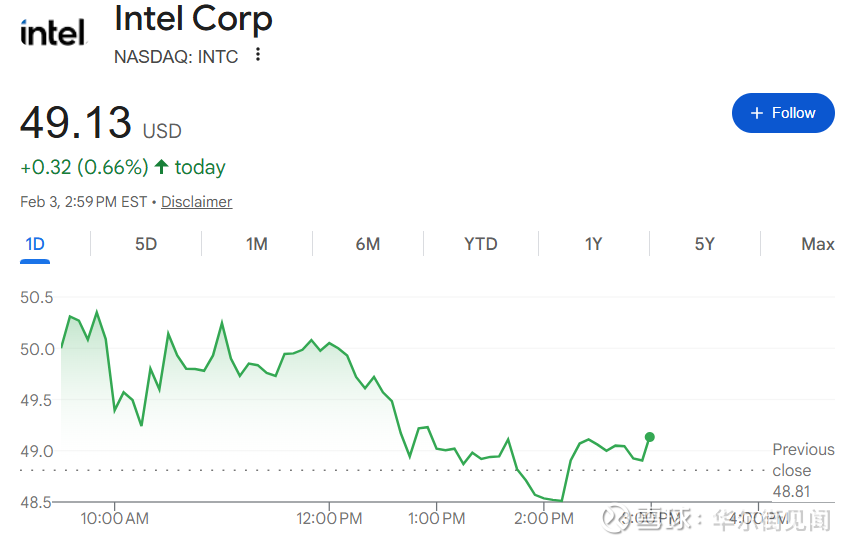Switch to the 5Y chart tab

(x=705, y=244)
